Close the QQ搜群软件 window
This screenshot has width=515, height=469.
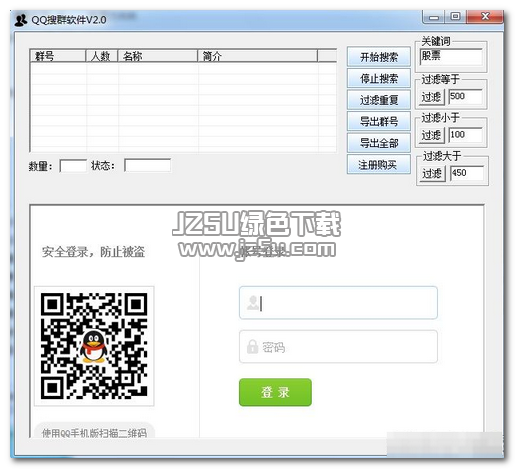(x=485, y=17)
